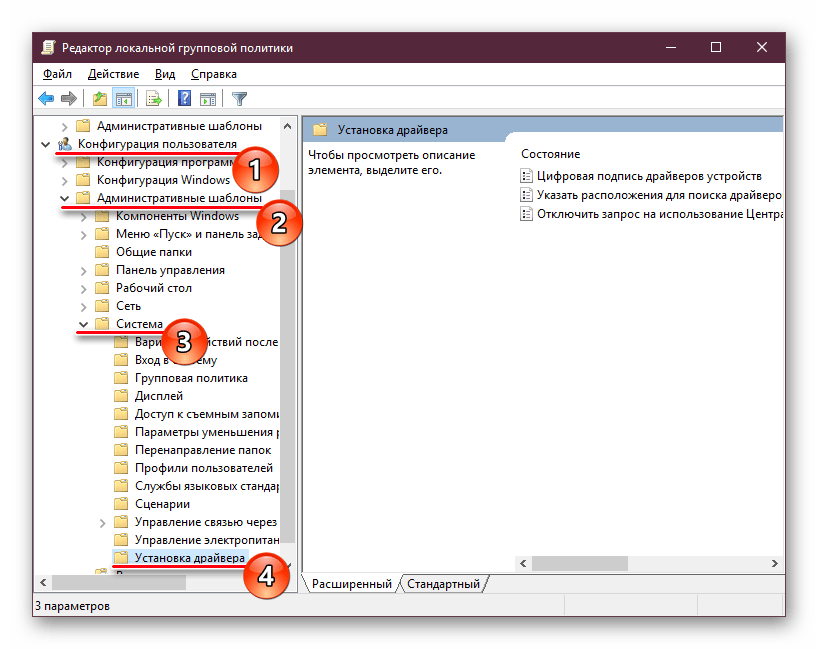Select the Групповая политика folder
This screenshot has width=818, height=649.
(x=191, y=378)
